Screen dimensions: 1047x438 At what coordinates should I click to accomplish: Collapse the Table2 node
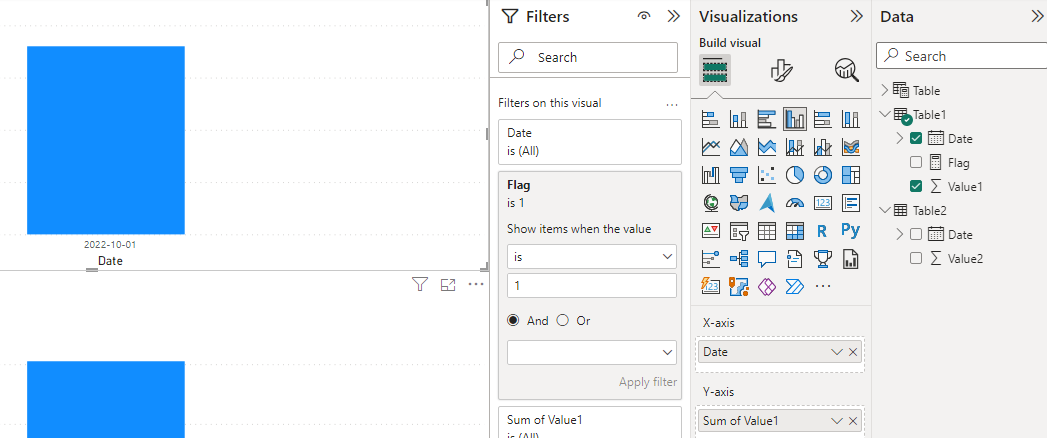click(x=885, y=210)
